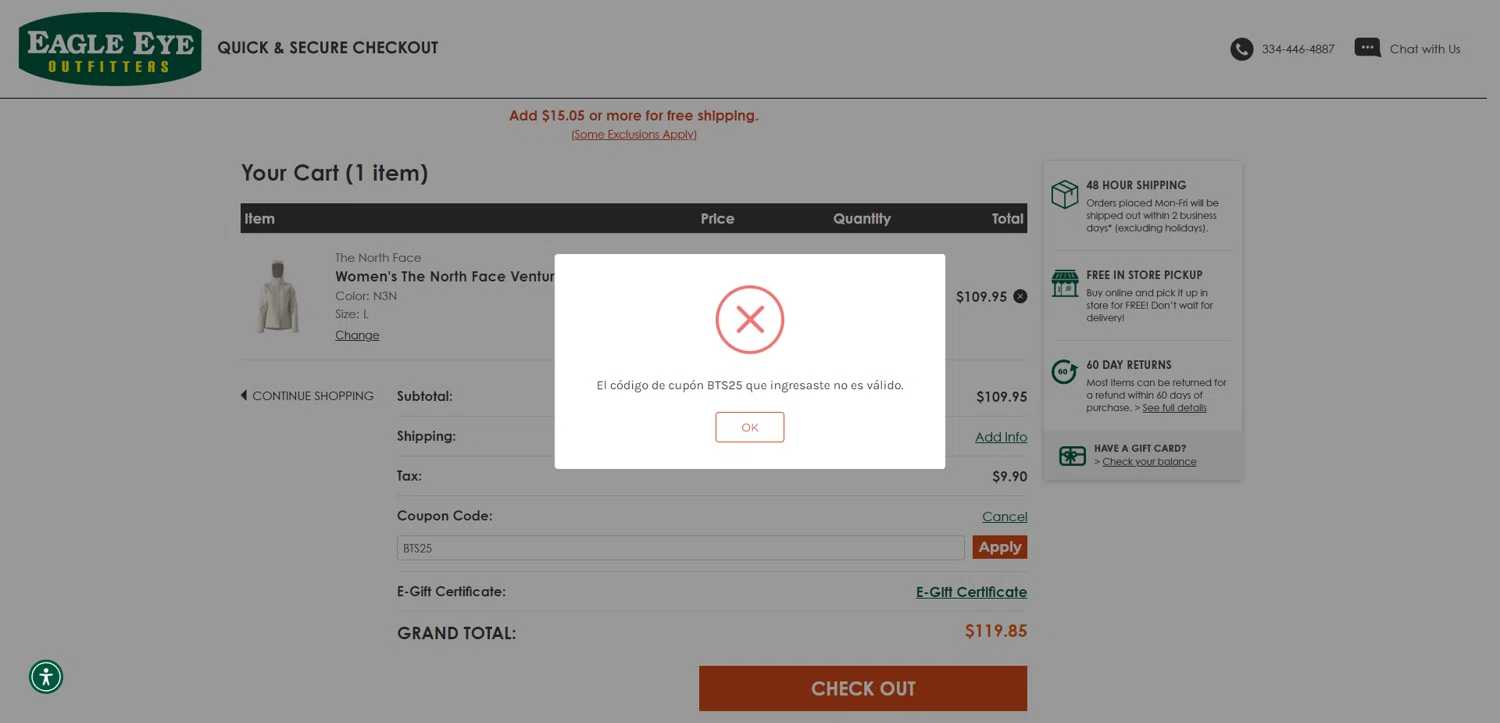Click the Free In Store Pickup storefront icon

[x=1065, y=283]
